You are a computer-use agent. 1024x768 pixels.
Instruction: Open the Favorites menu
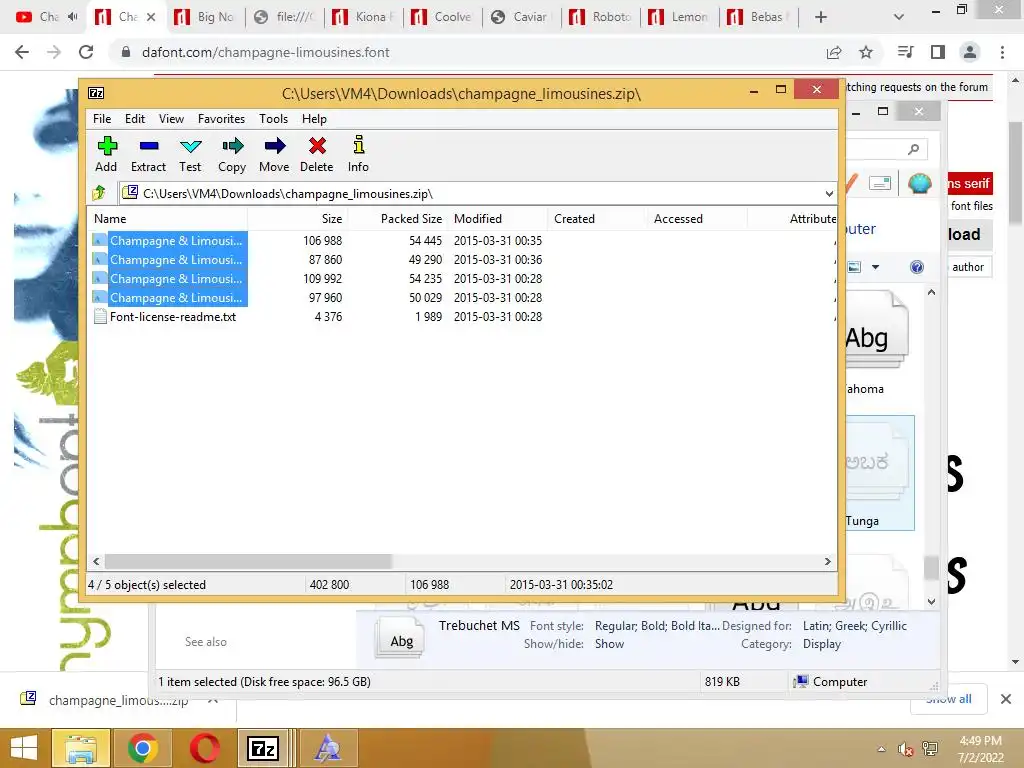coord(221,119)
